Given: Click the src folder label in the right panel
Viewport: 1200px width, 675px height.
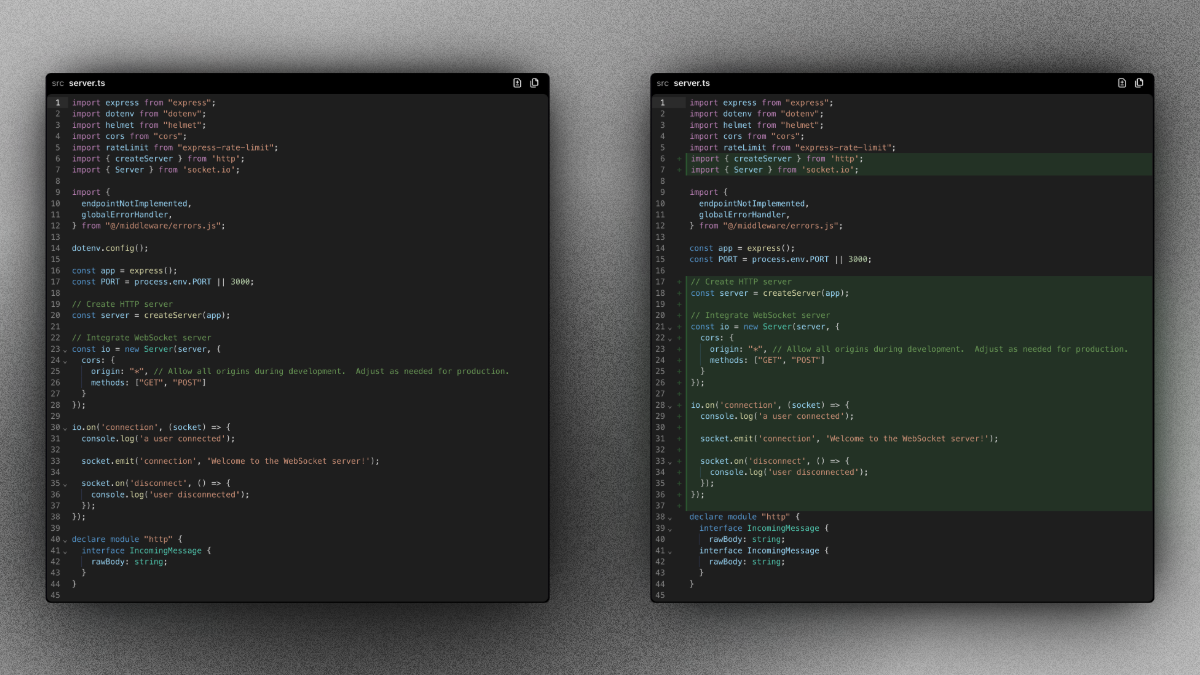Looking at the screenshot, I should click(x=663, y=83).
